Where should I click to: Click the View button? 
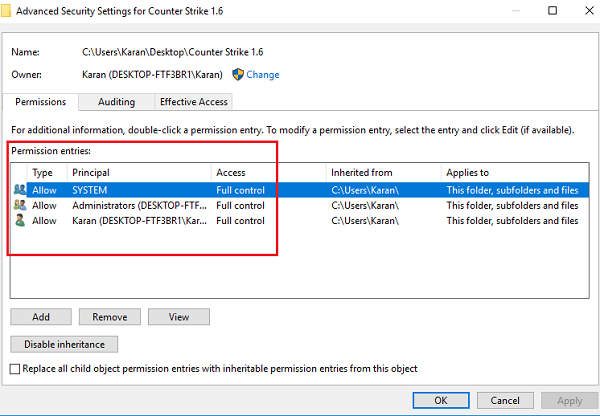178,317
